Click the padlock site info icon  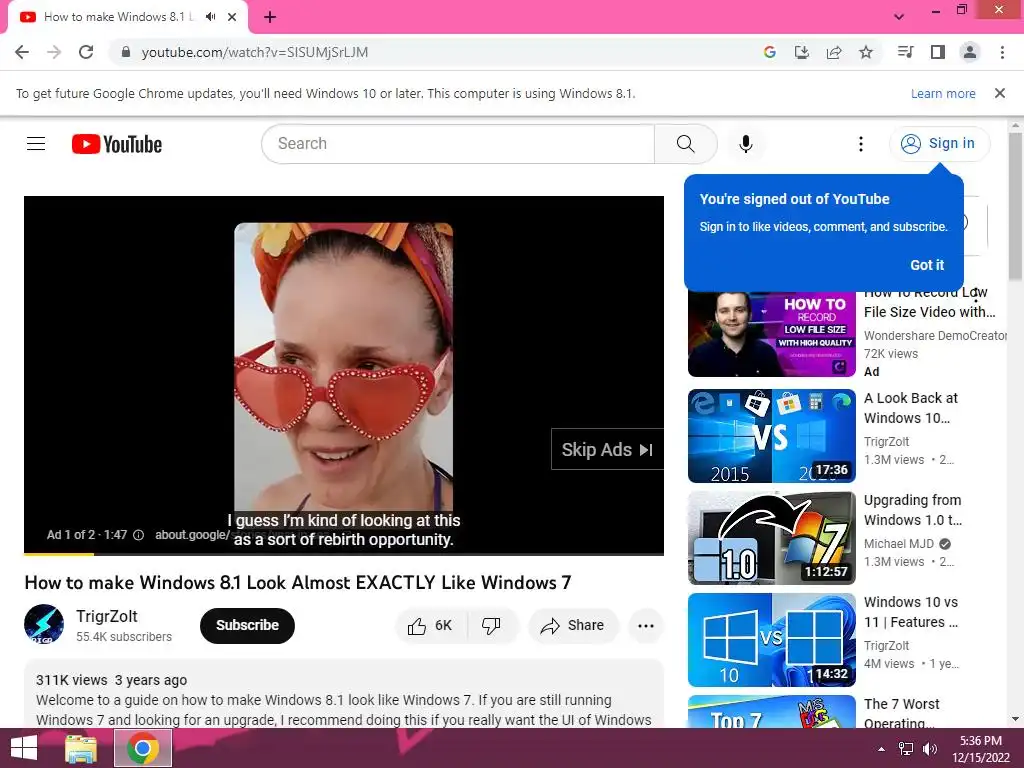click(126, 52)
